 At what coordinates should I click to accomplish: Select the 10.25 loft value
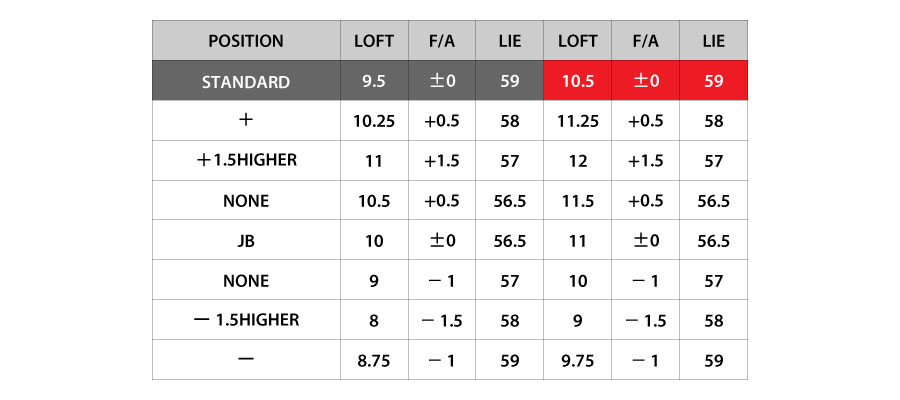373,120
